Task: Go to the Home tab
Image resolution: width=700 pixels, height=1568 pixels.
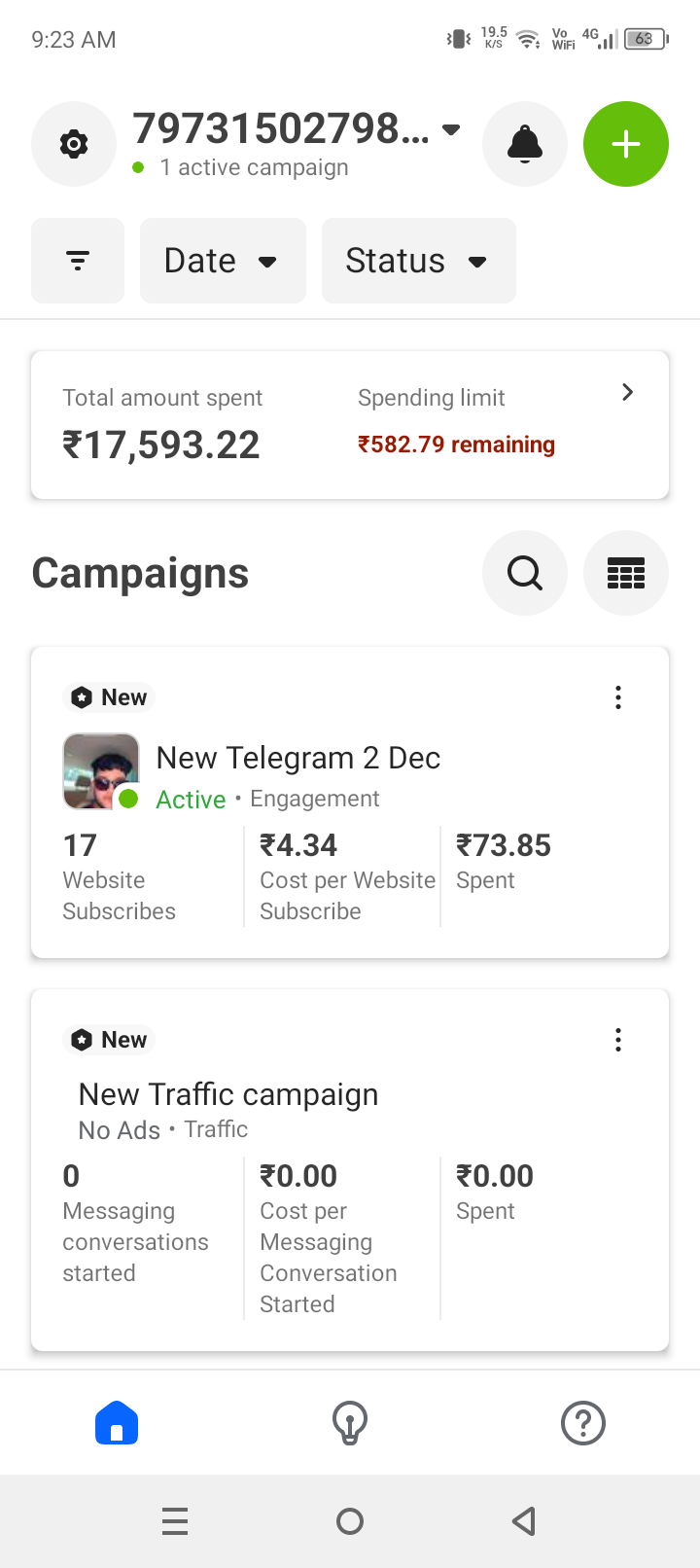Action: 117,1423
